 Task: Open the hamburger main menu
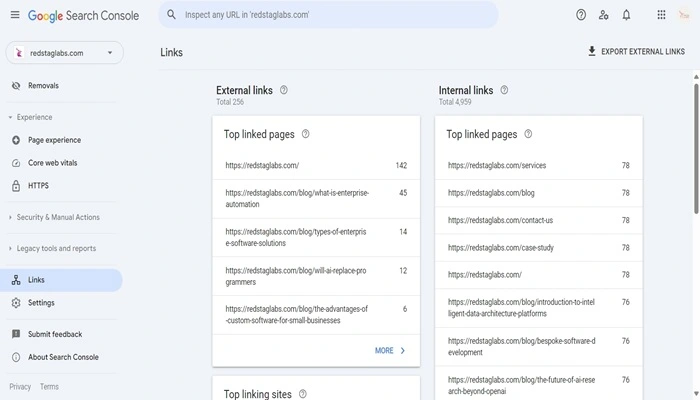(x=14, y=15)
